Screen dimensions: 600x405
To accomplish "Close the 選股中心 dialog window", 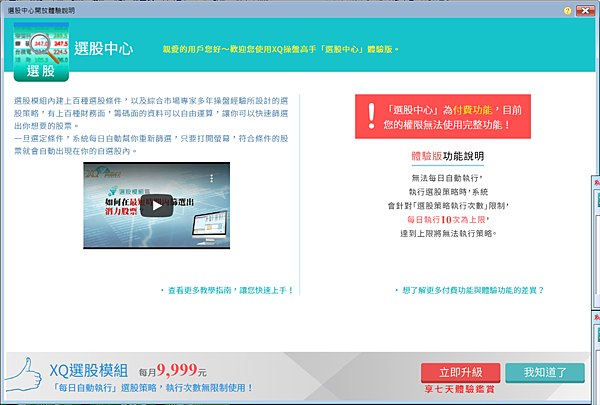I will tap(585, 11).
